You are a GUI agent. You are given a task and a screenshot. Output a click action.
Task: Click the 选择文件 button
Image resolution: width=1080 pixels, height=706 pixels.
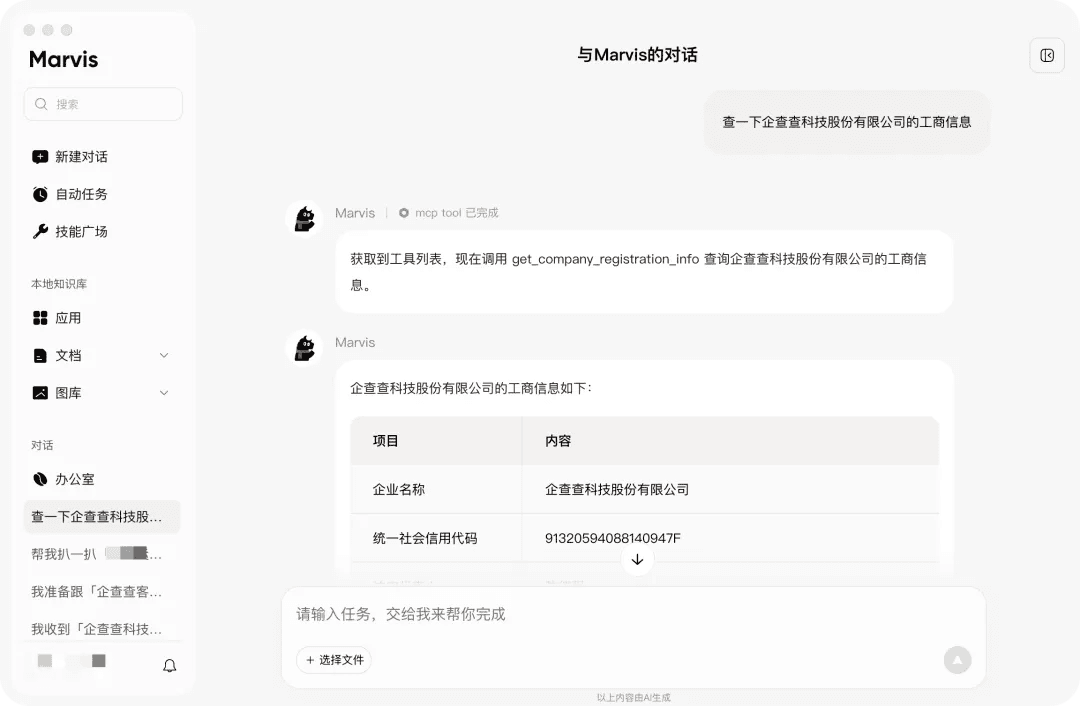(334, 660)
